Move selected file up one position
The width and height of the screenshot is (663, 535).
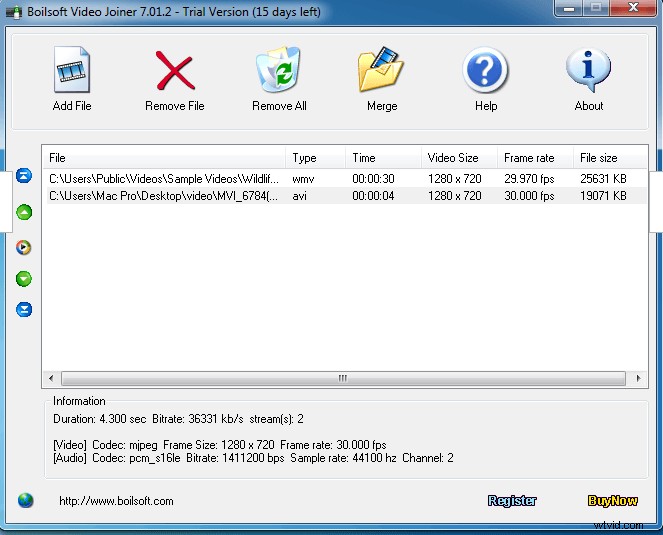24,212
